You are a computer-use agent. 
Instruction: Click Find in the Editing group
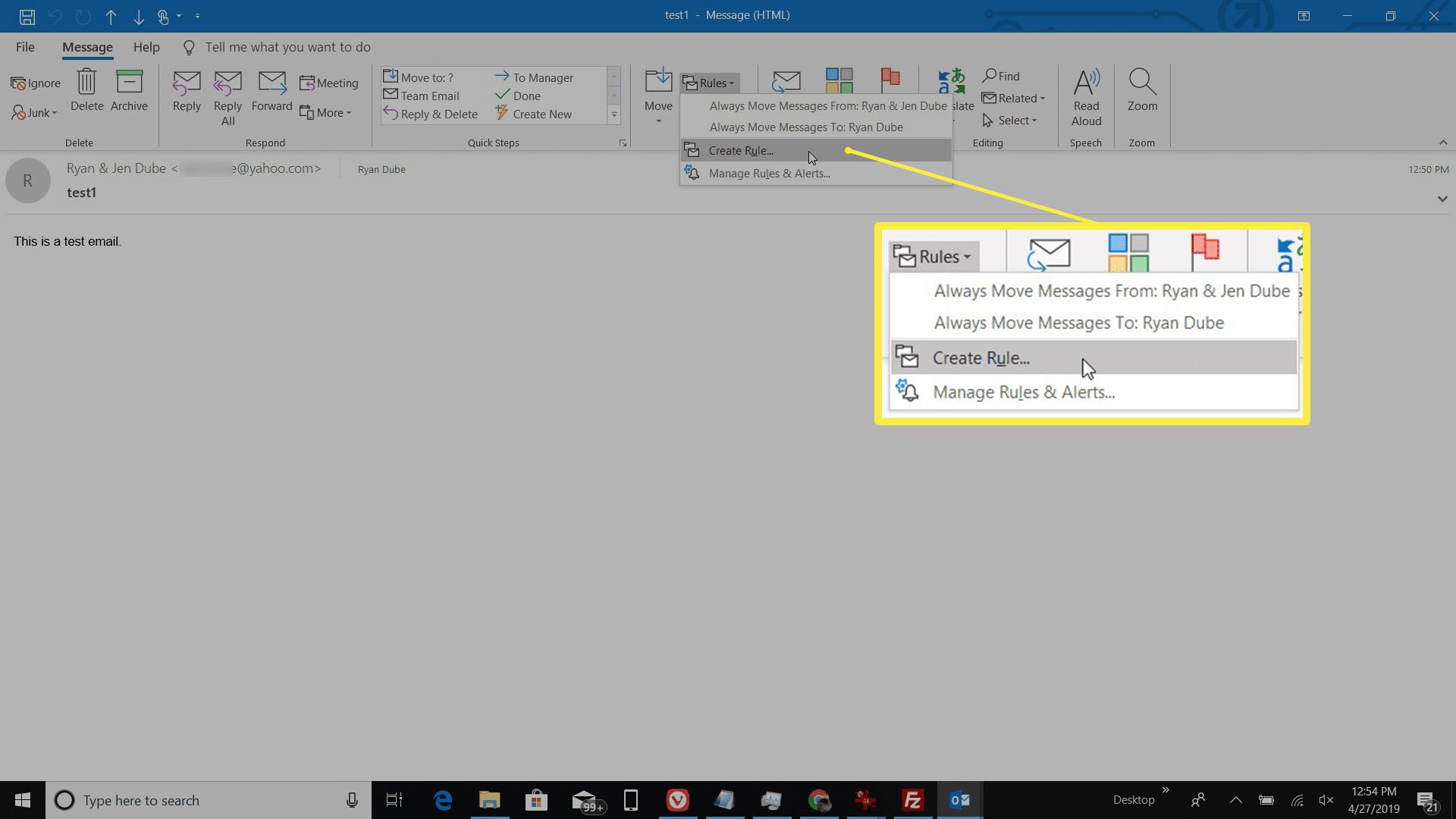pos(1001,76)
